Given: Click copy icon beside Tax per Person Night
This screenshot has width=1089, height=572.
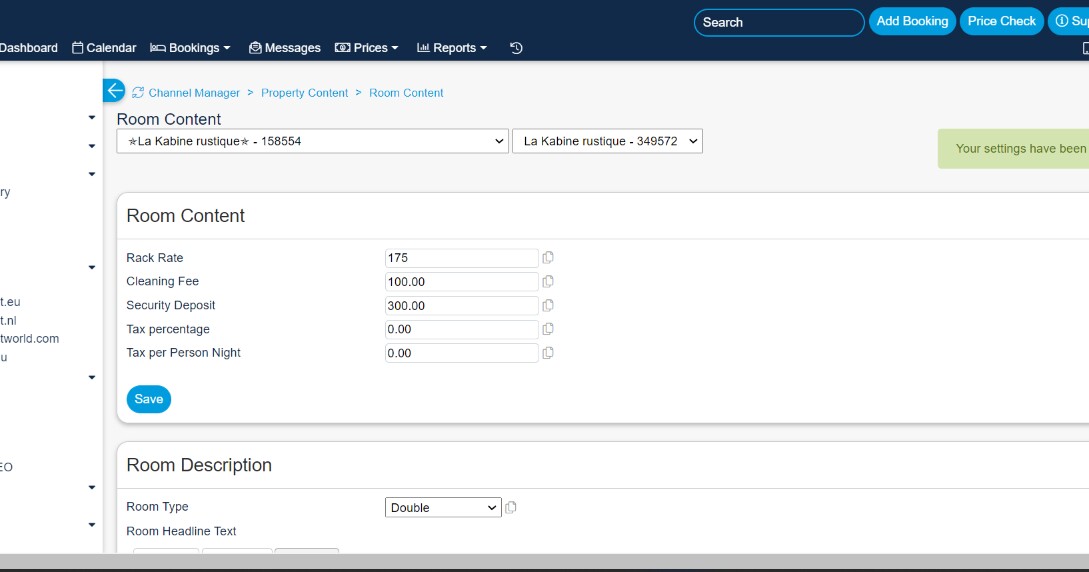Looking at the screenshot, I should click(548, 353).
